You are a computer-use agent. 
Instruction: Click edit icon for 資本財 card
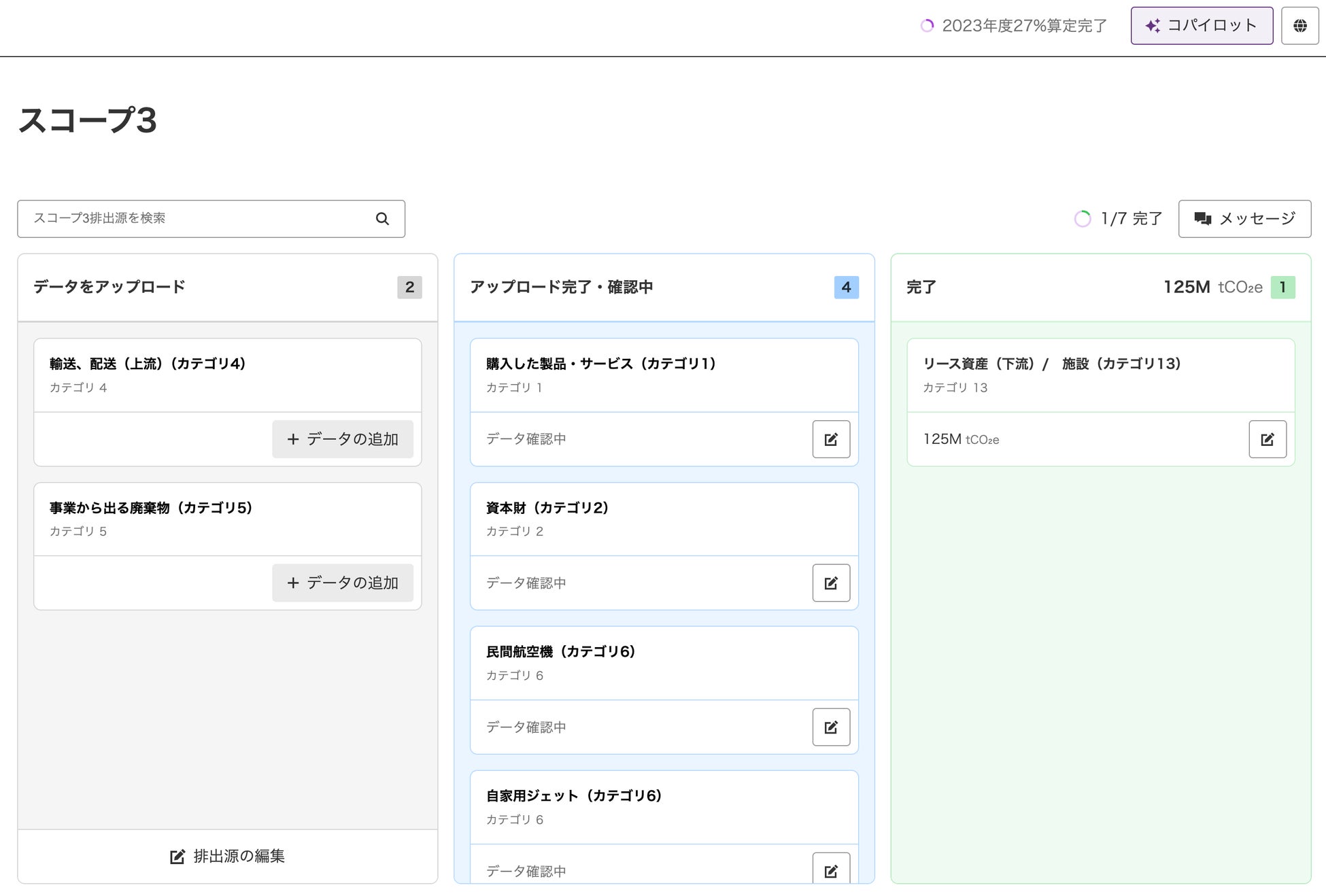coord(831,583)
